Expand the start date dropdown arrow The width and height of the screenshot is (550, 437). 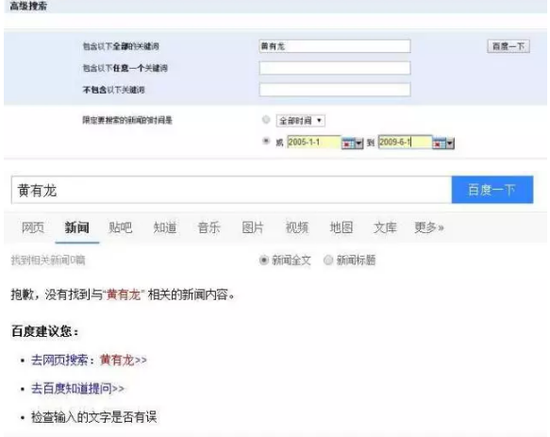pyautogui.click(x=358, y=143)
